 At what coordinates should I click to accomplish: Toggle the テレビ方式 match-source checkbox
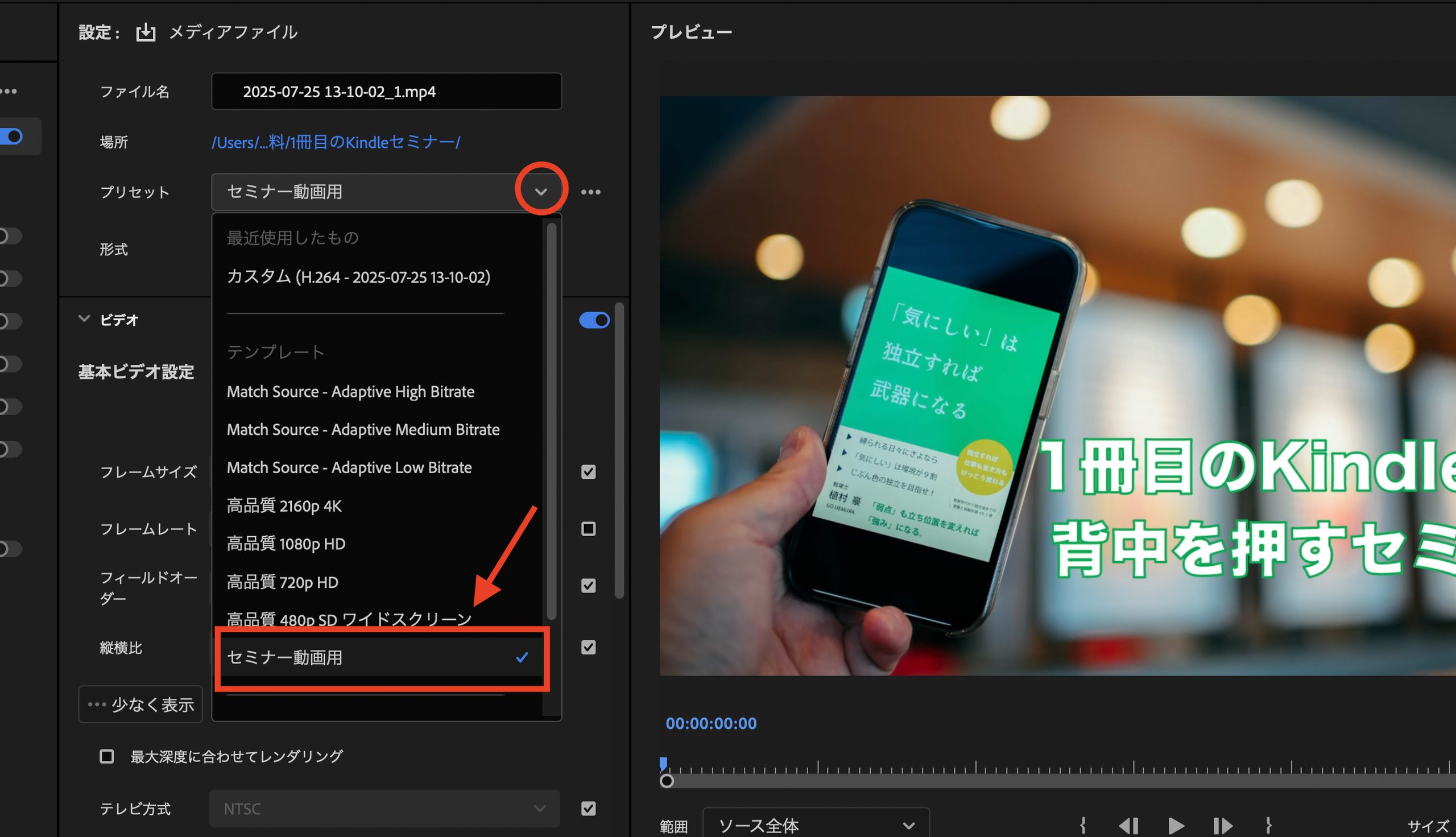(x=588, y=809)
